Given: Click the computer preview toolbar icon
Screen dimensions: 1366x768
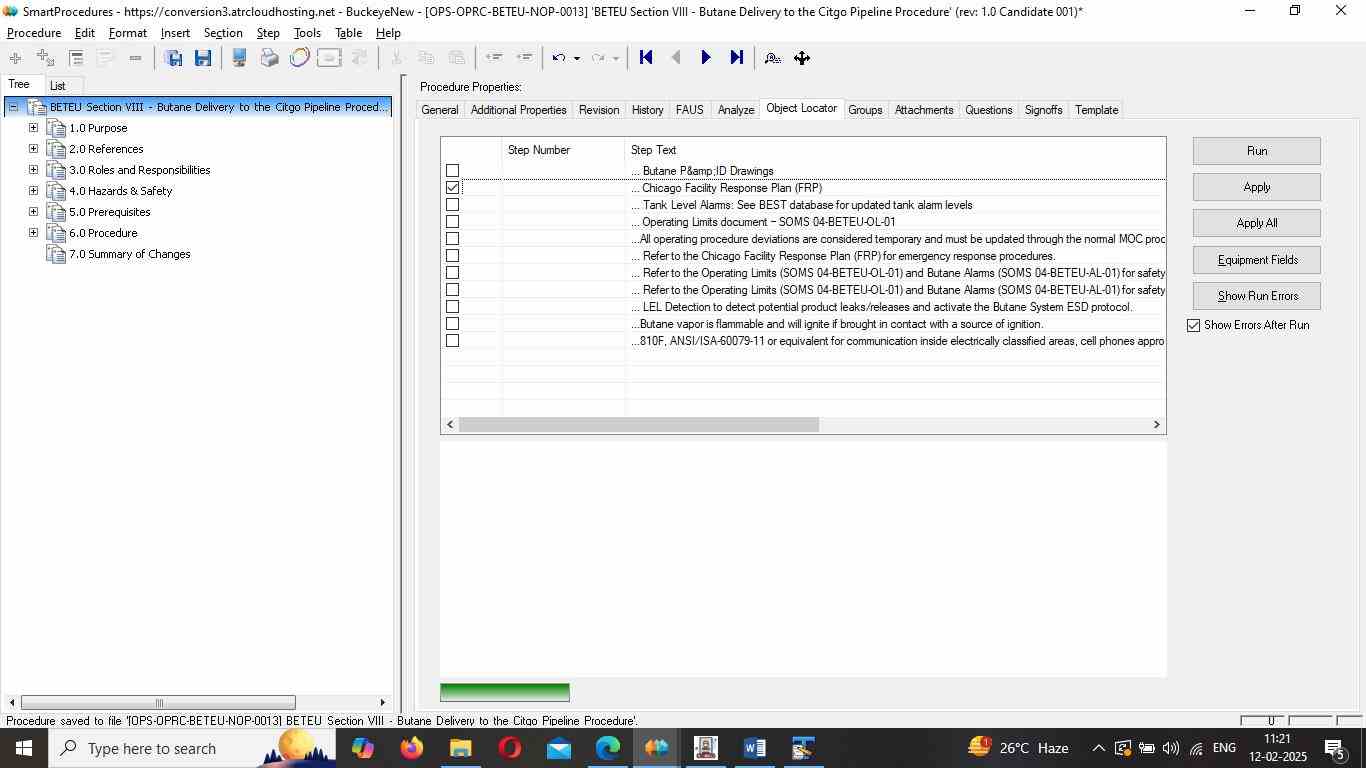Looking at the screenshot, I should (239, 58).
